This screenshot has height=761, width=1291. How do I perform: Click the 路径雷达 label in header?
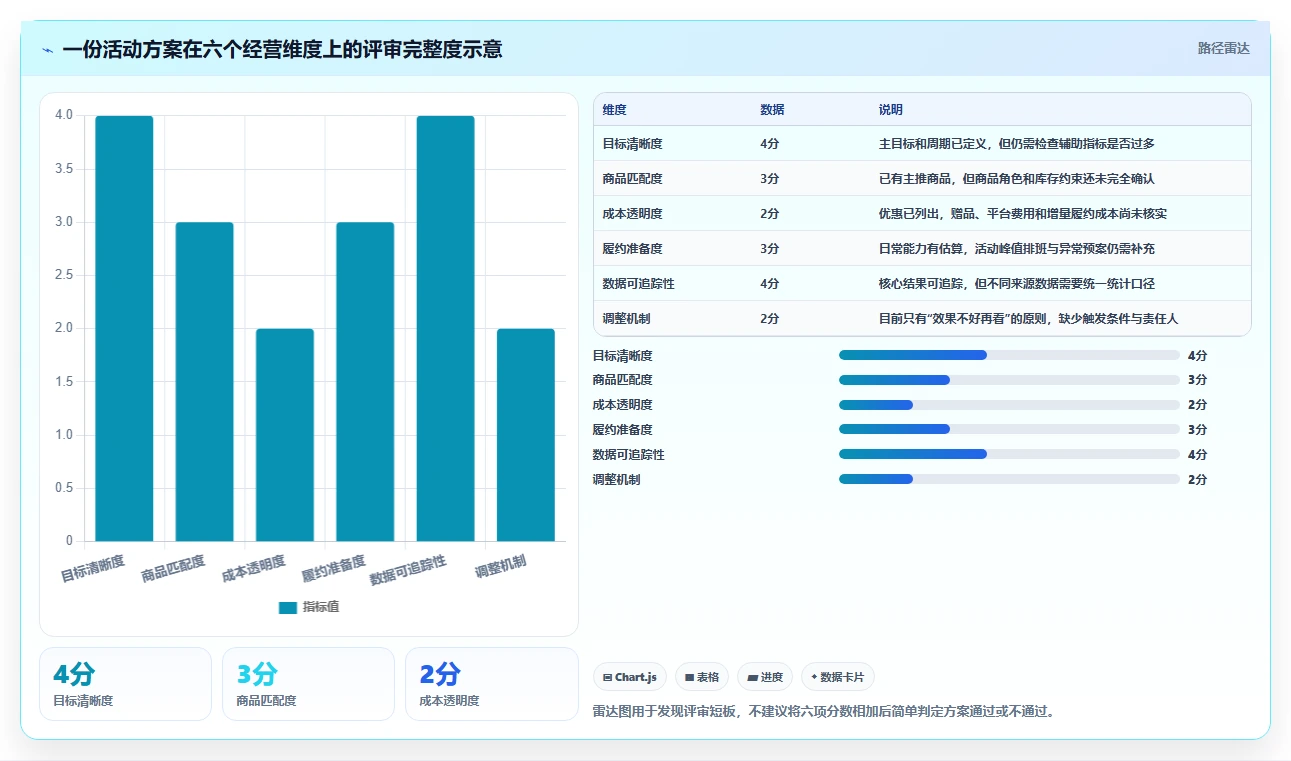coord(1223,48)
